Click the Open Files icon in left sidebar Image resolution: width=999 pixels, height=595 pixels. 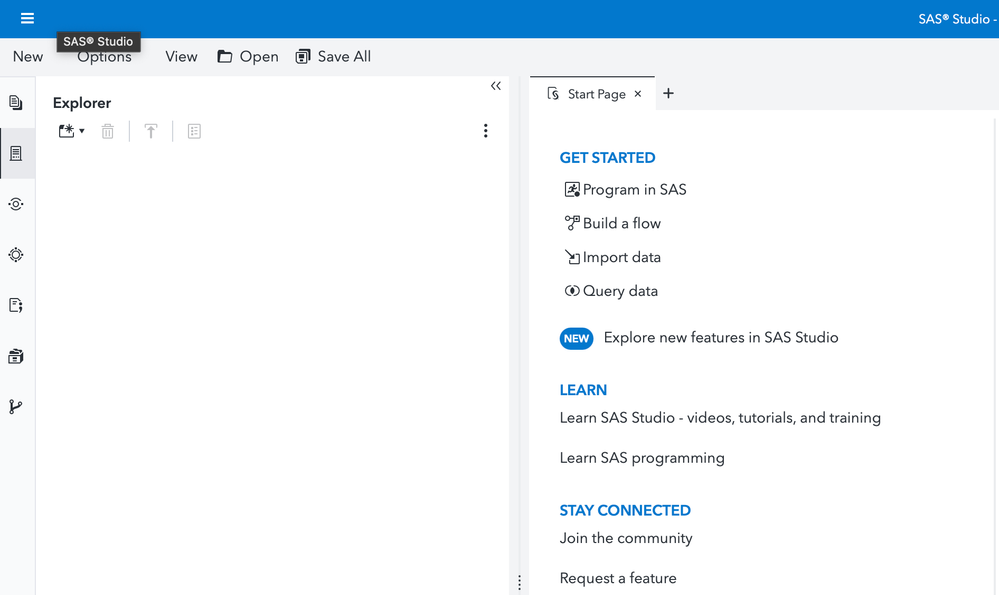[x=16, y=103]
